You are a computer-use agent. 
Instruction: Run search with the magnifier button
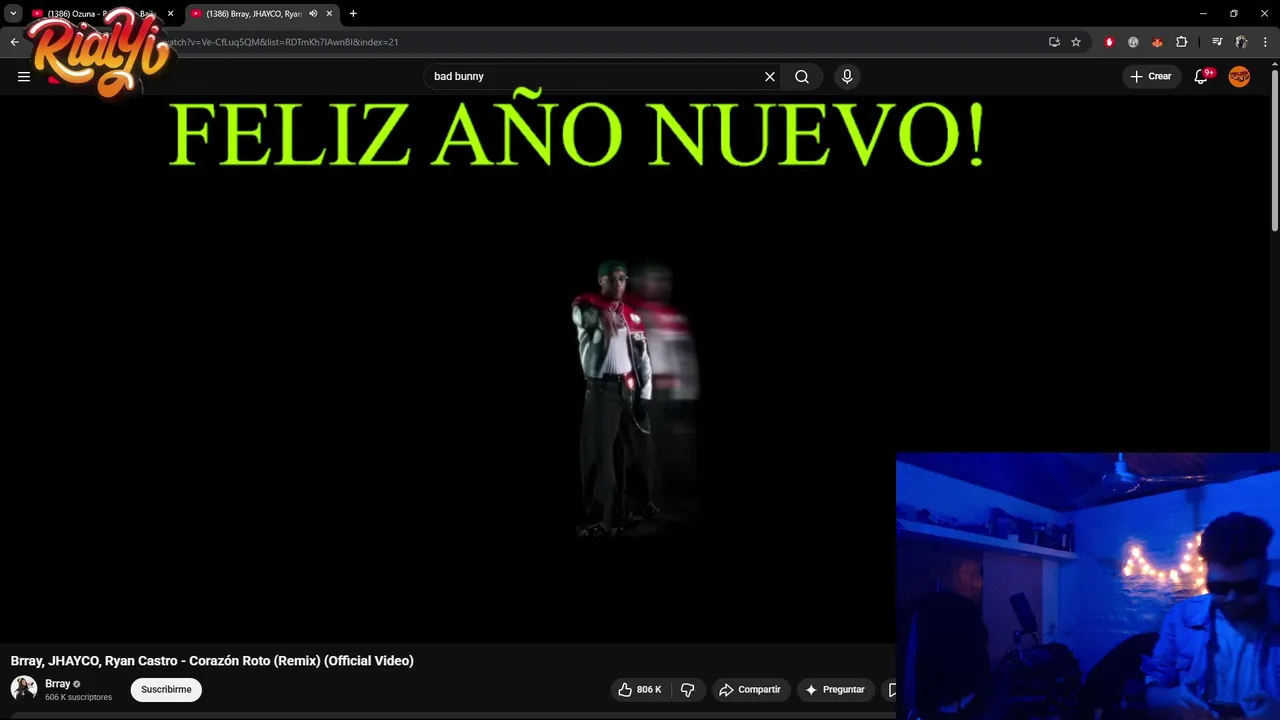tap(802, 76)
